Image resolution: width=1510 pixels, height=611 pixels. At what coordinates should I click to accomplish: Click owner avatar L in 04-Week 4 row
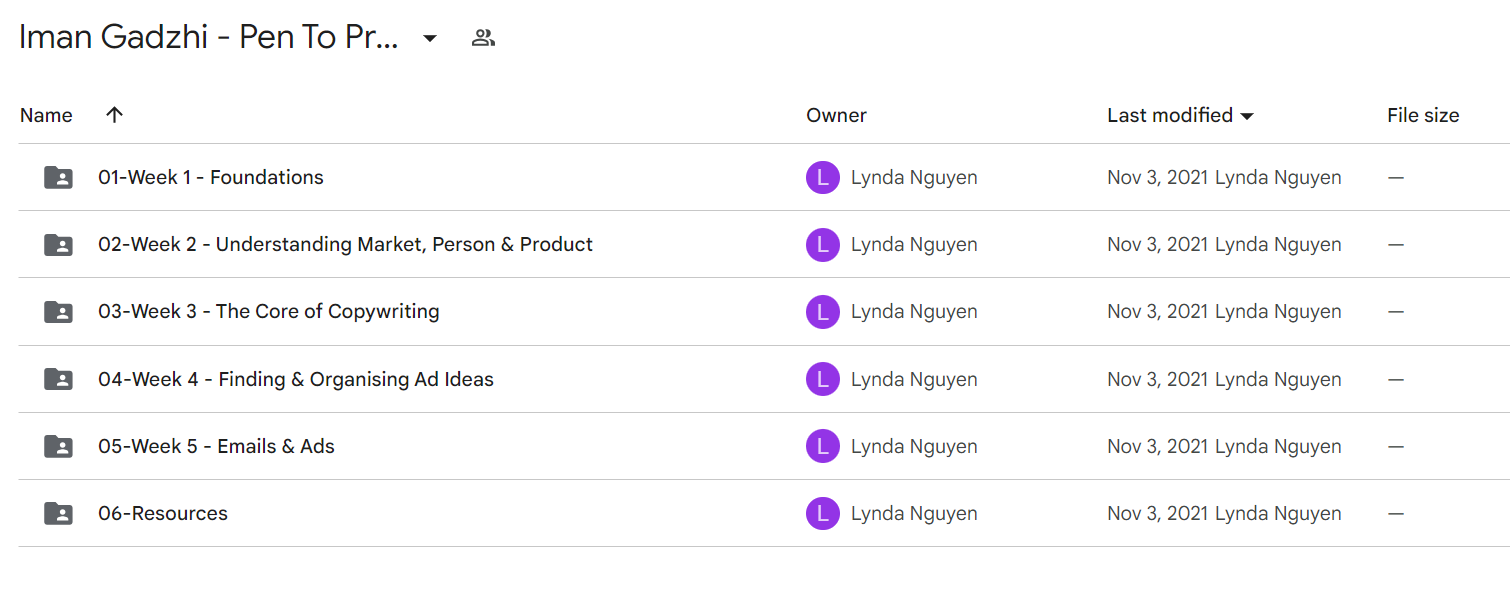pyautogui.click(x=823, y=380)
